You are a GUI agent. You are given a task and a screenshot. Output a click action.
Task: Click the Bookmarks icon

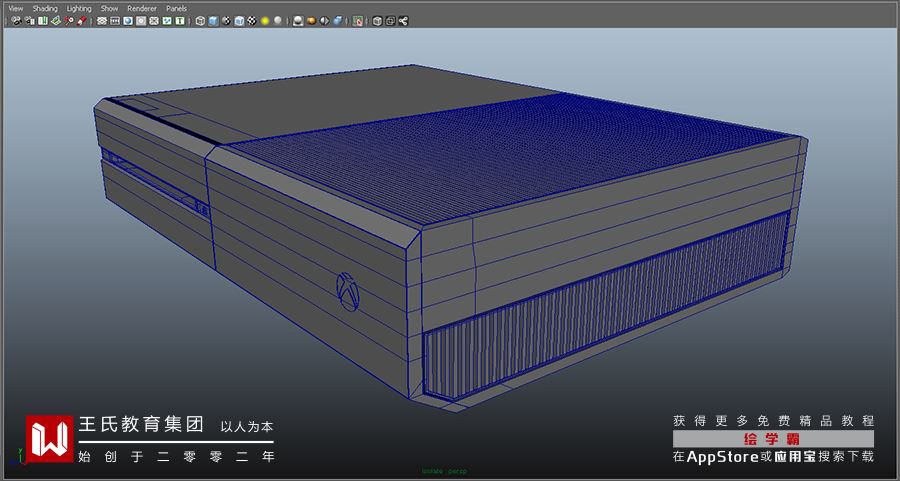[x=43, y=21]
